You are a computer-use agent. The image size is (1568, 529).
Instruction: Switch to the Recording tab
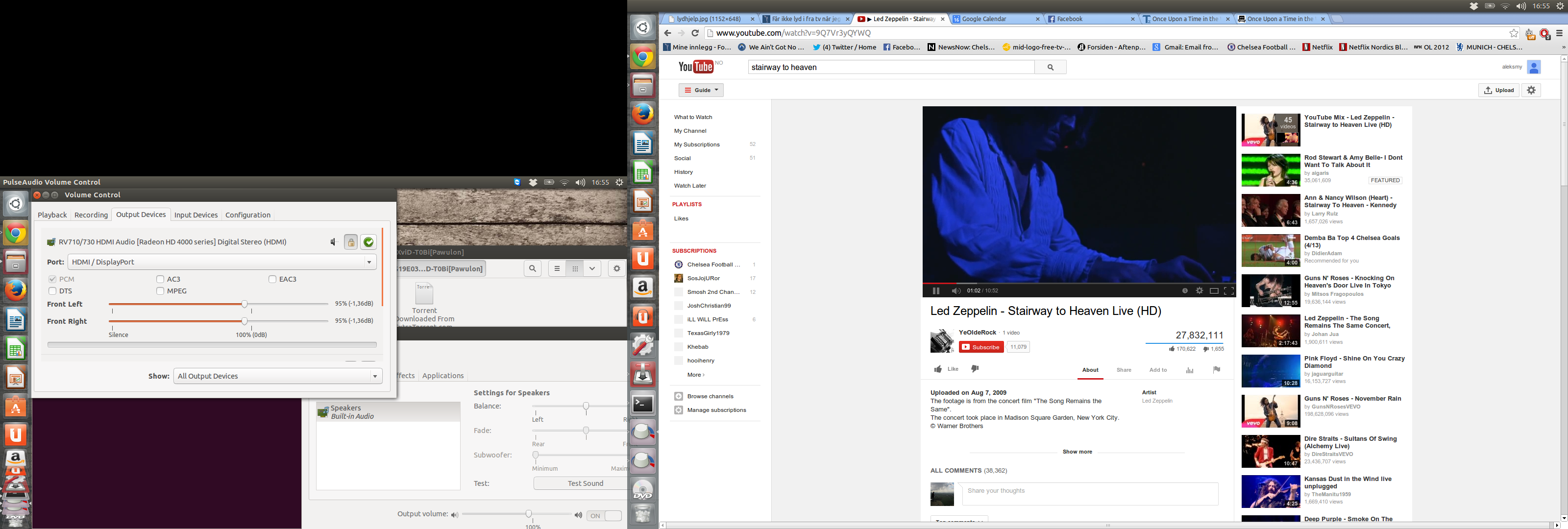tap(91, 215)
